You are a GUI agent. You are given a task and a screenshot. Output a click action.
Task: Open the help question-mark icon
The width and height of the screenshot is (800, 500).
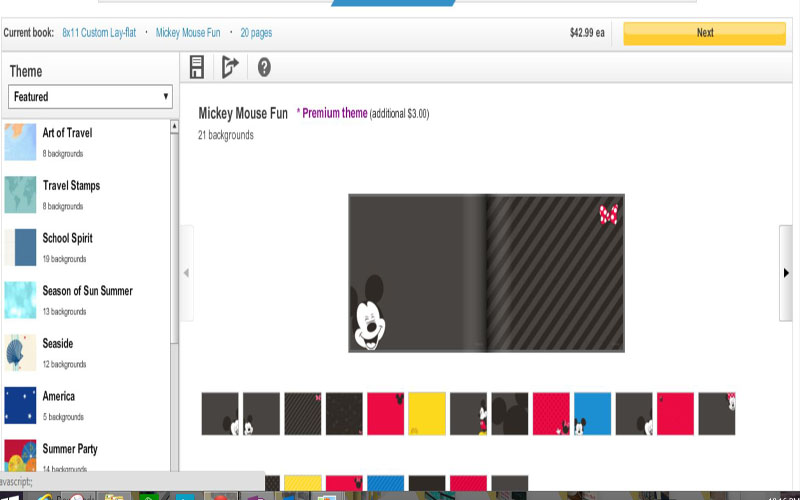[264, 67]
